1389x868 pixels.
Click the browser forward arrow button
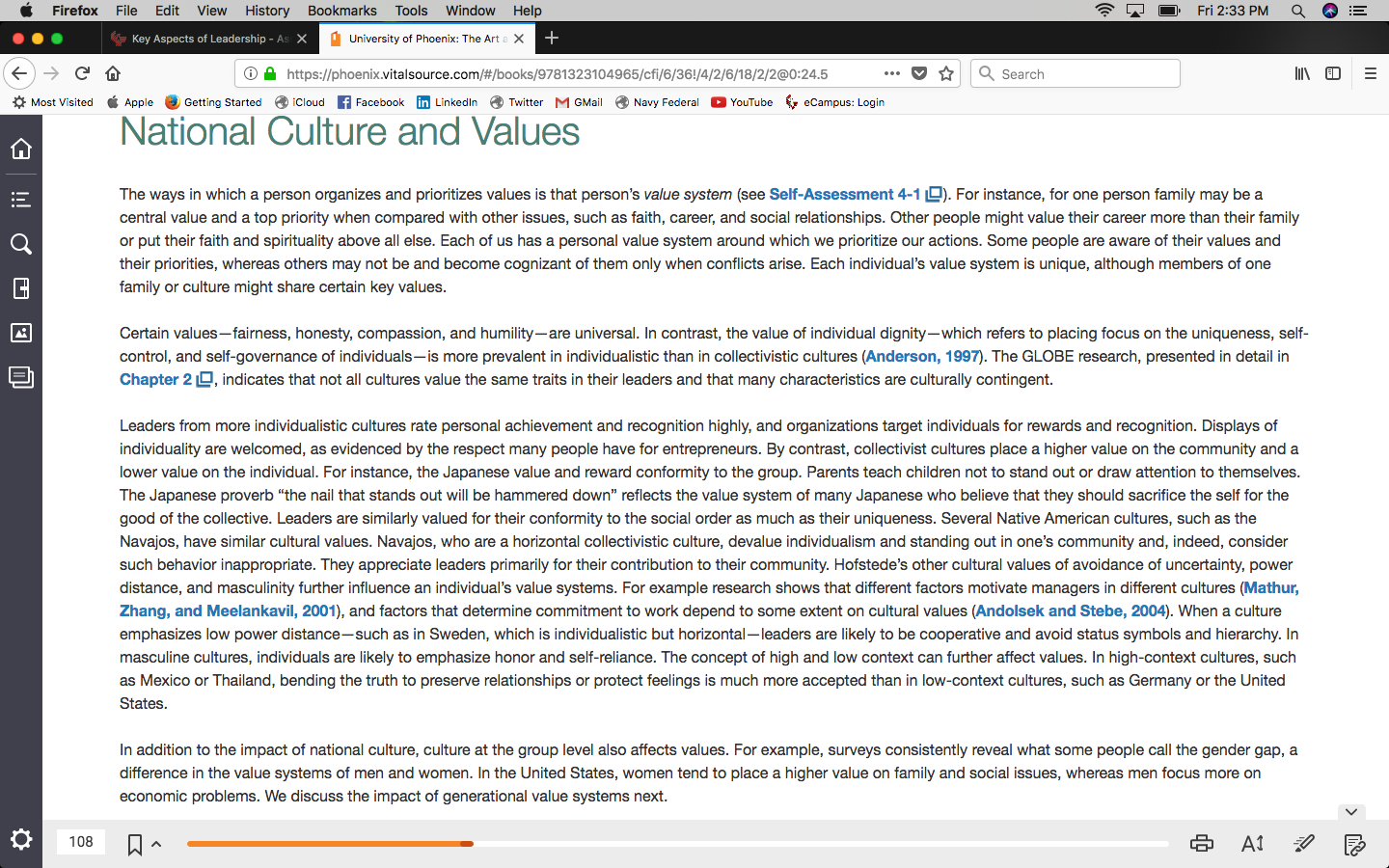52,73
